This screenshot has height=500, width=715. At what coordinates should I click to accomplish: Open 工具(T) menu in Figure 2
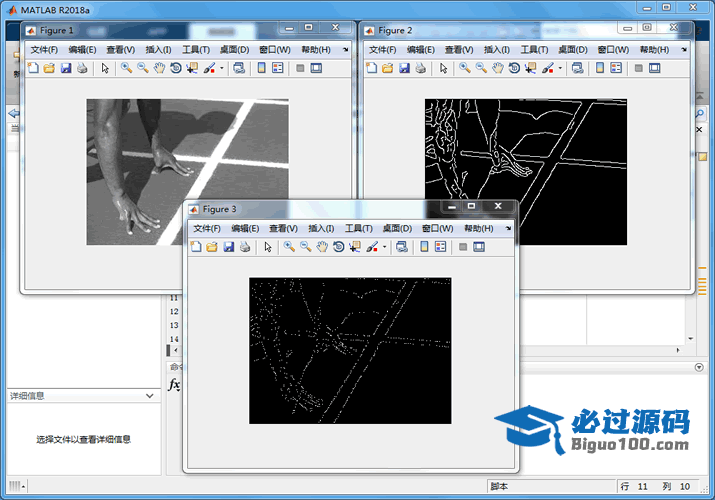[x=534, y=49]
